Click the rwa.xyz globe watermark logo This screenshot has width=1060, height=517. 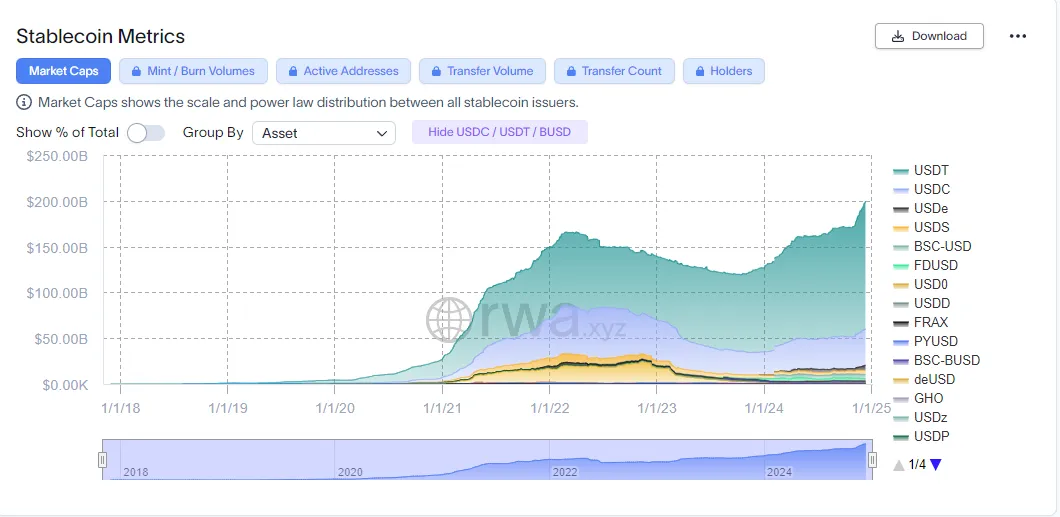pyautogui.click(x=449, y=320)
